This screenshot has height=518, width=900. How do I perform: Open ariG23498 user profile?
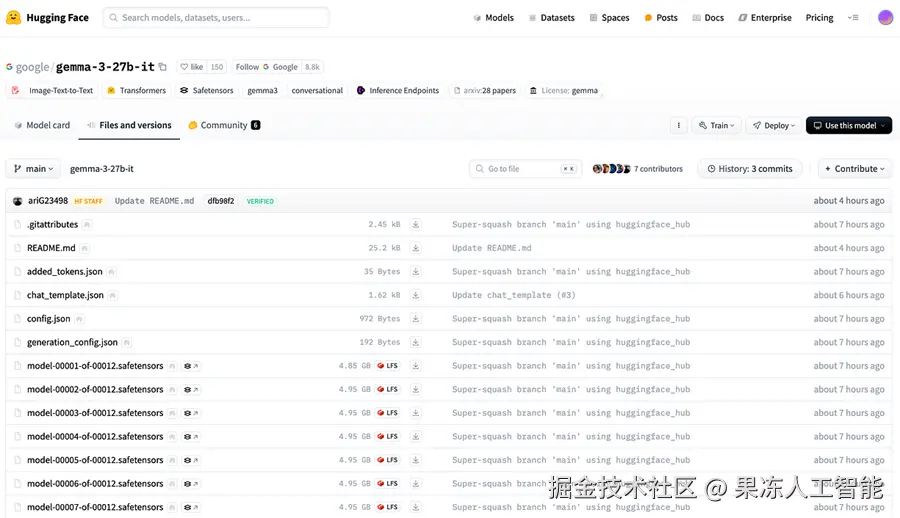48,201
